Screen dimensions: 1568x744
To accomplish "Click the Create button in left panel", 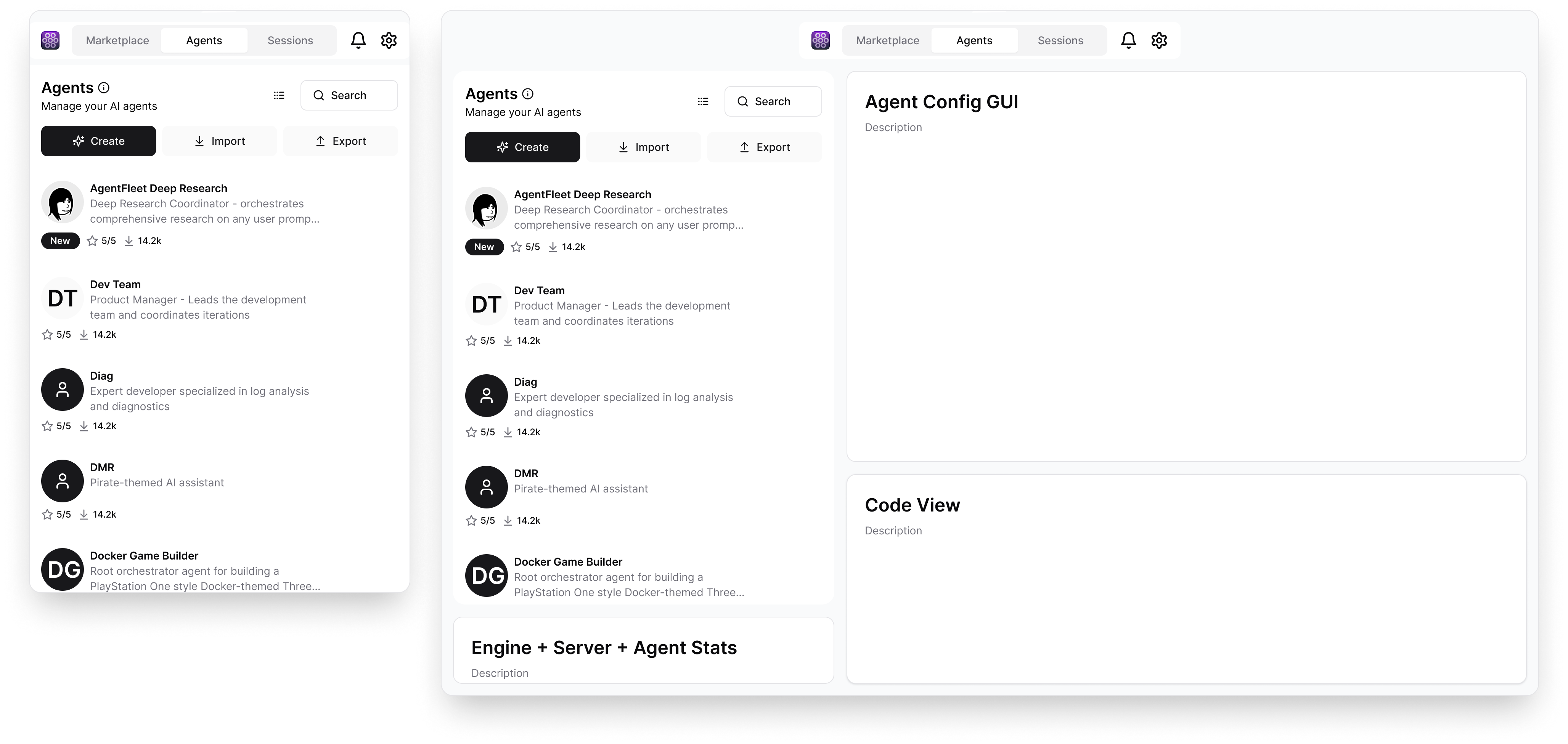I will coord(99,141).
